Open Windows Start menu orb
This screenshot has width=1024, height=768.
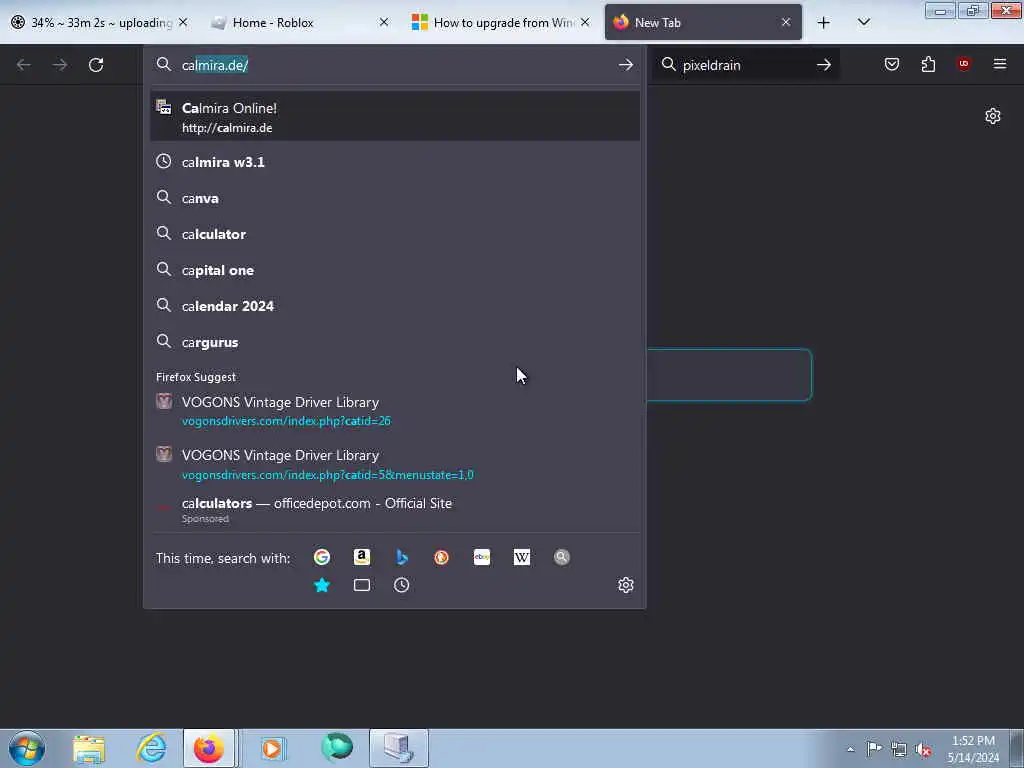point(27,748)
